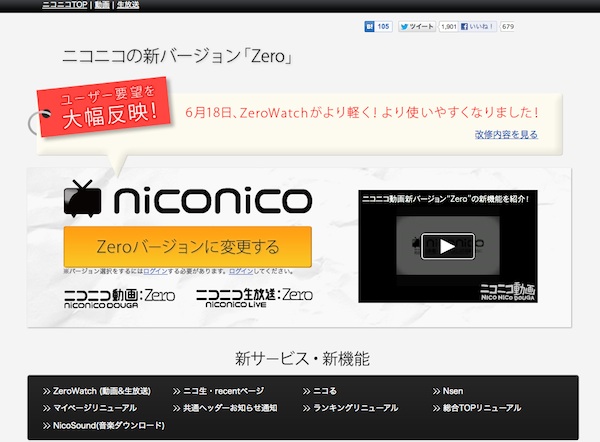Click the Niconico Live Zero logo

coord(254,297)
